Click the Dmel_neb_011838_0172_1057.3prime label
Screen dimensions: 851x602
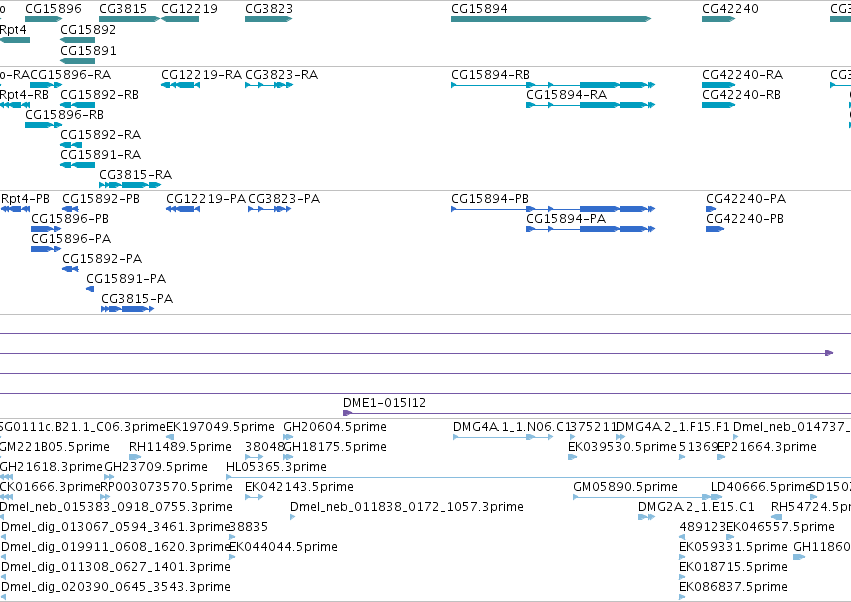(407, 506)
